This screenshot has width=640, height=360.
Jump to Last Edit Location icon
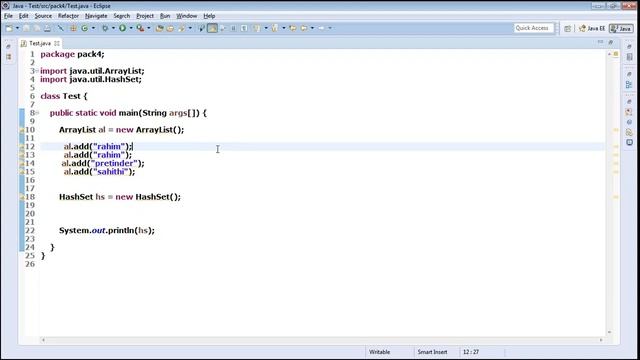[x=293, y=28]
